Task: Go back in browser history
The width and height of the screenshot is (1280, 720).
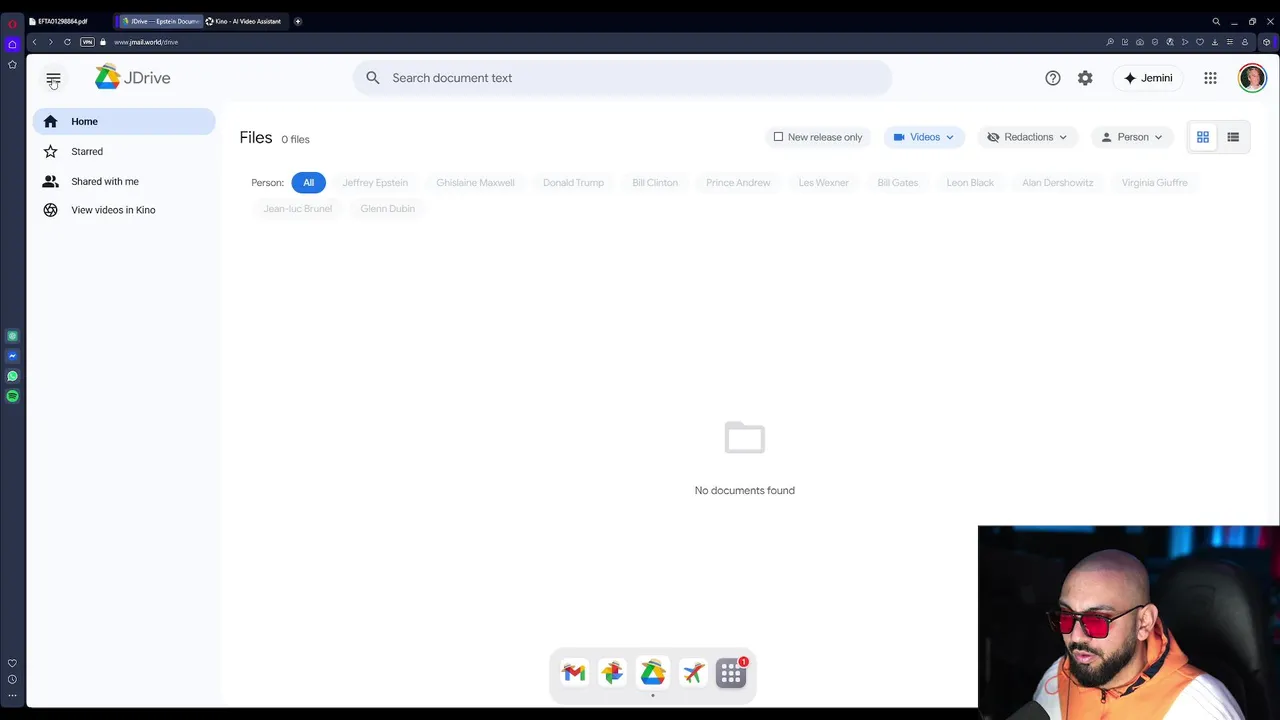Action: point(34,42)
